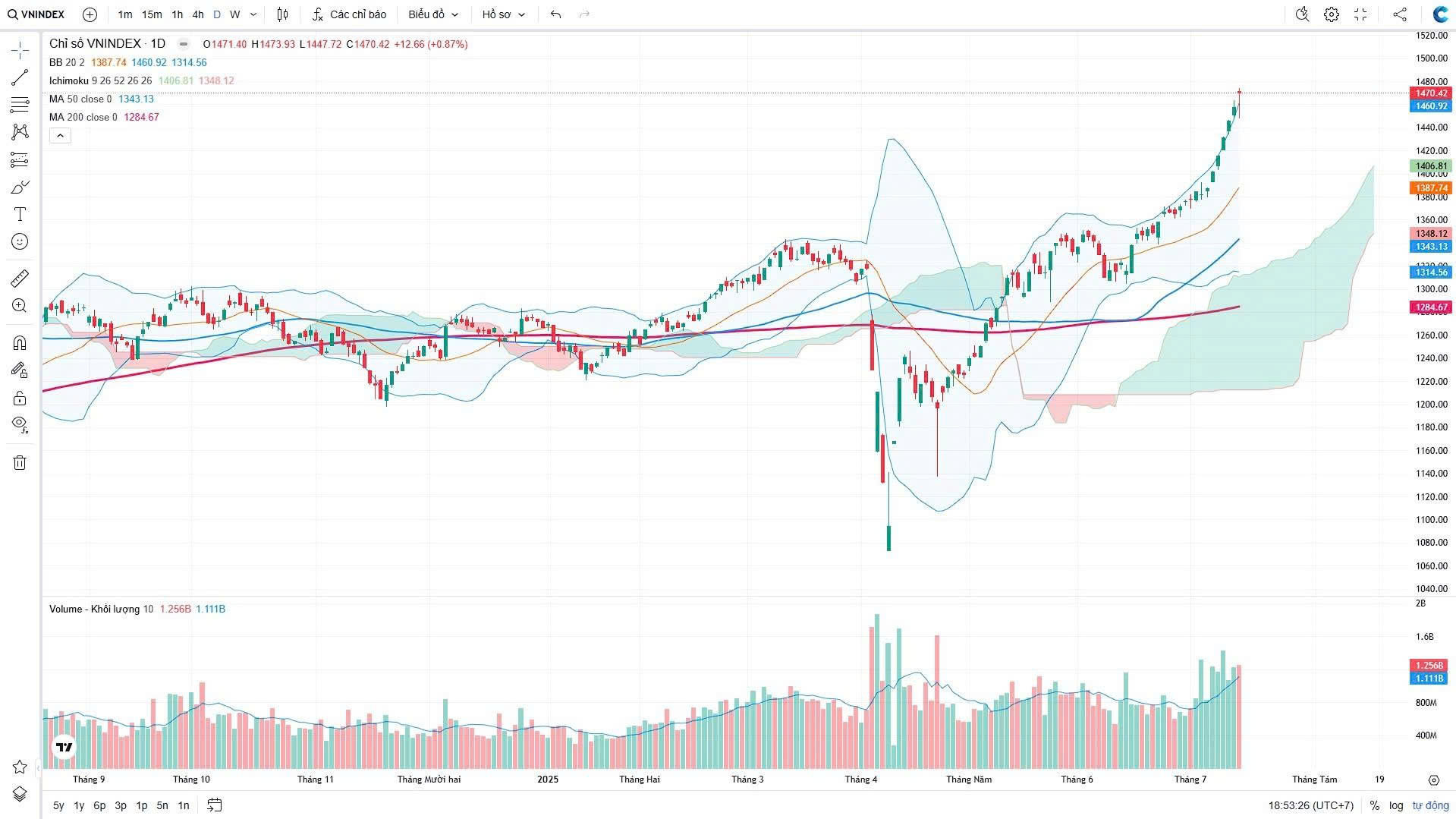Select the ruler measure tool
The image size is (1456, 819).
[20, 279]
